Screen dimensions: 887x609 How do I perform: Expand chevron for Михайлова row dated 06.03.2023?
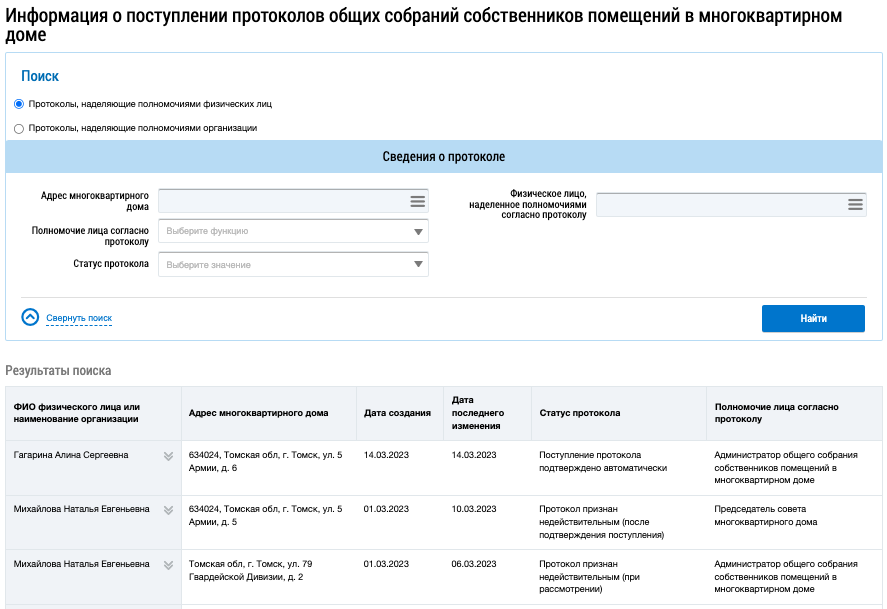coord(169,565)
